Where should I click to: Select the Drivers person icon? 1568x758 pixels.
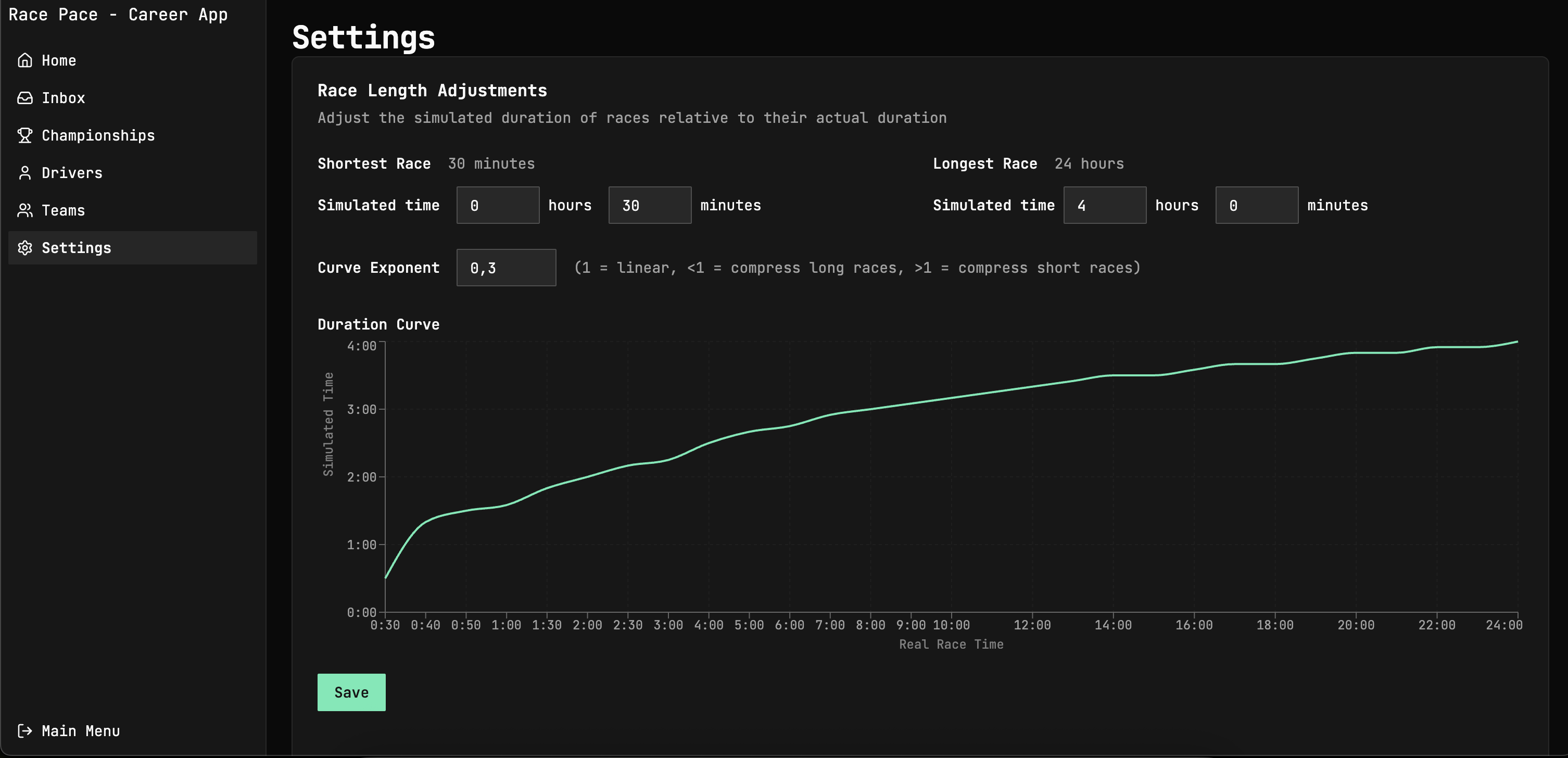point(25,173)
